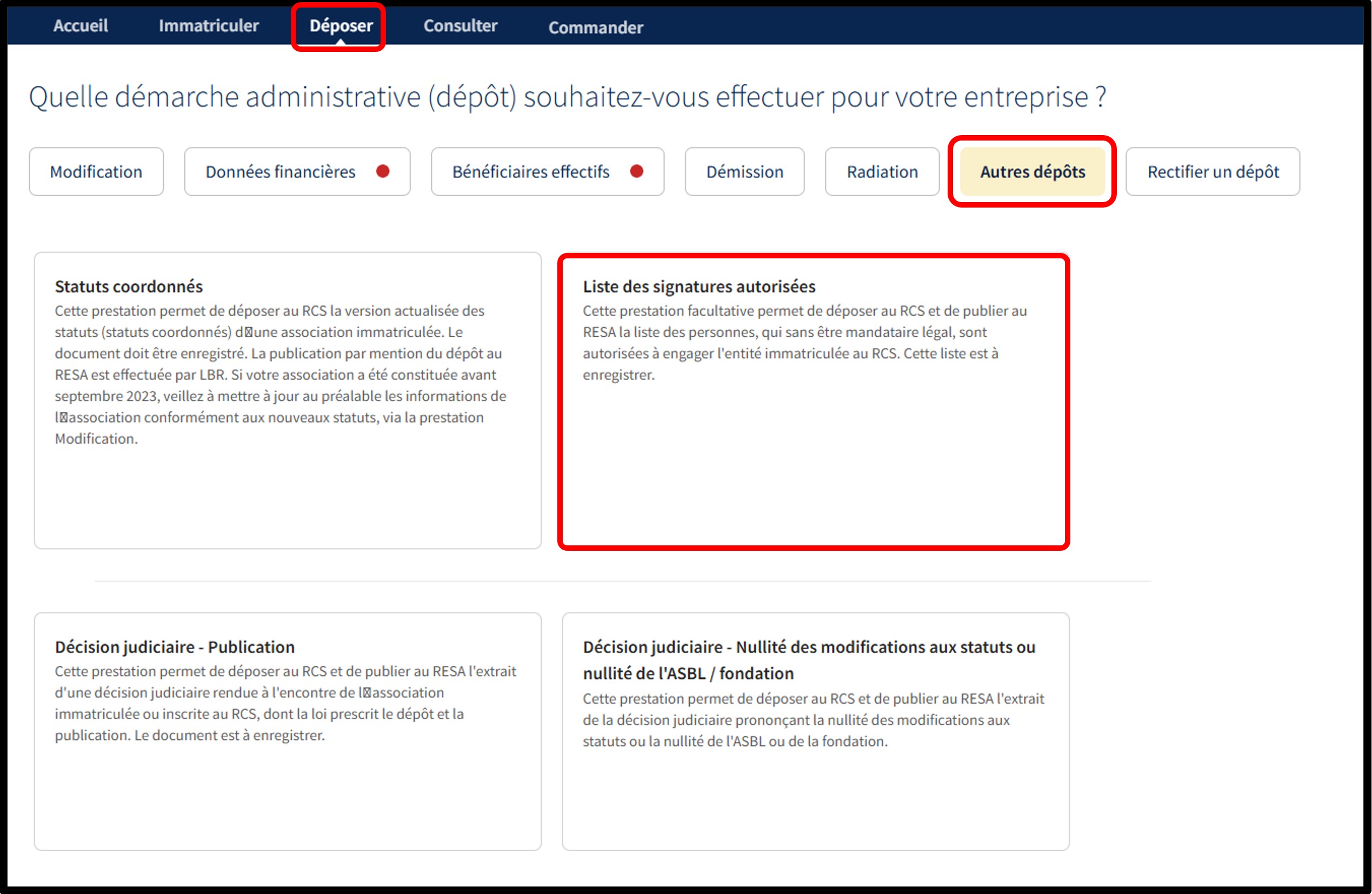The image size is (1372, 894).
Task: Go to the Consulter menu
Action: coord(460,25)
